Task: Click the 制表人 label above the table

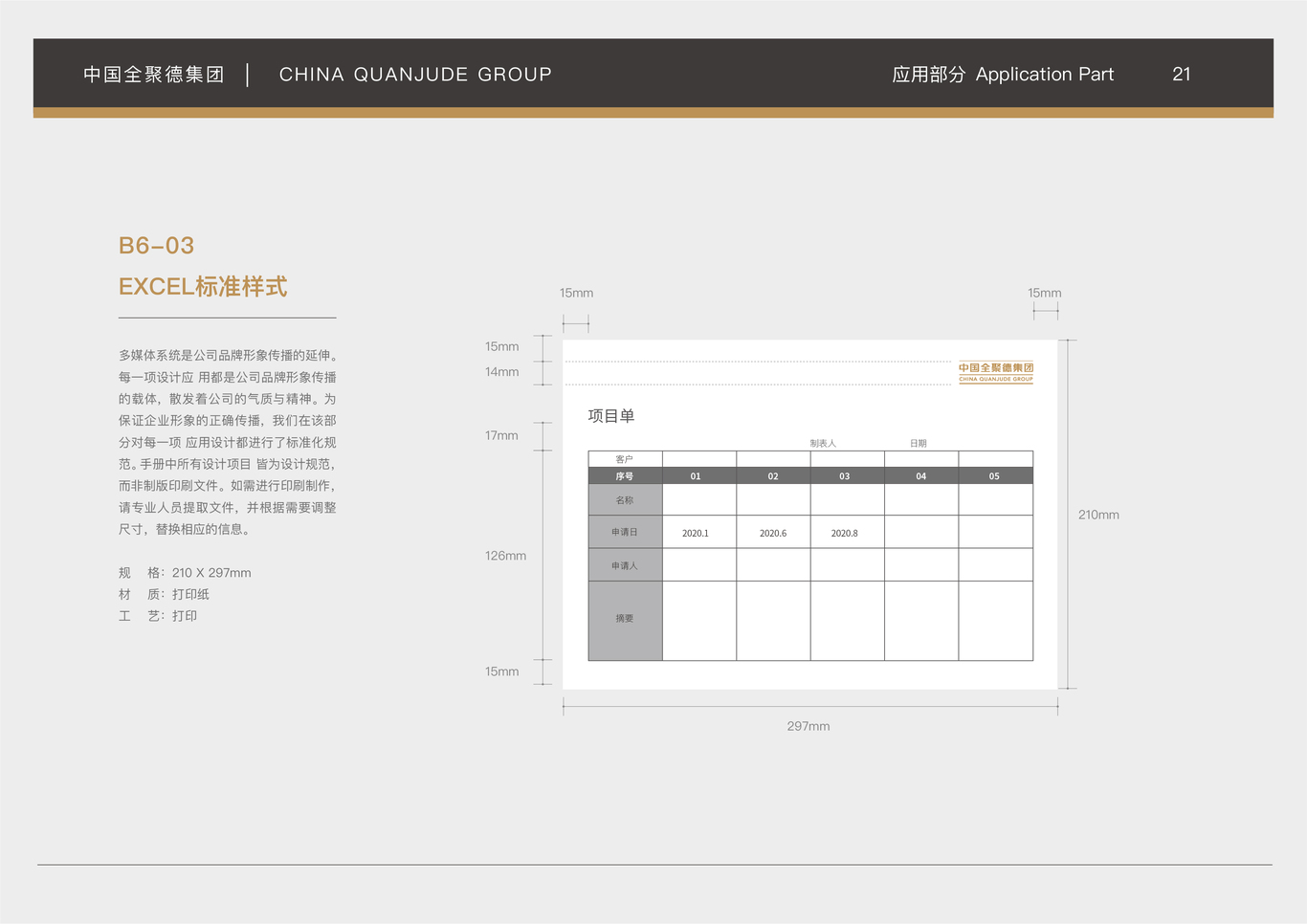Action: click(823, 444)
